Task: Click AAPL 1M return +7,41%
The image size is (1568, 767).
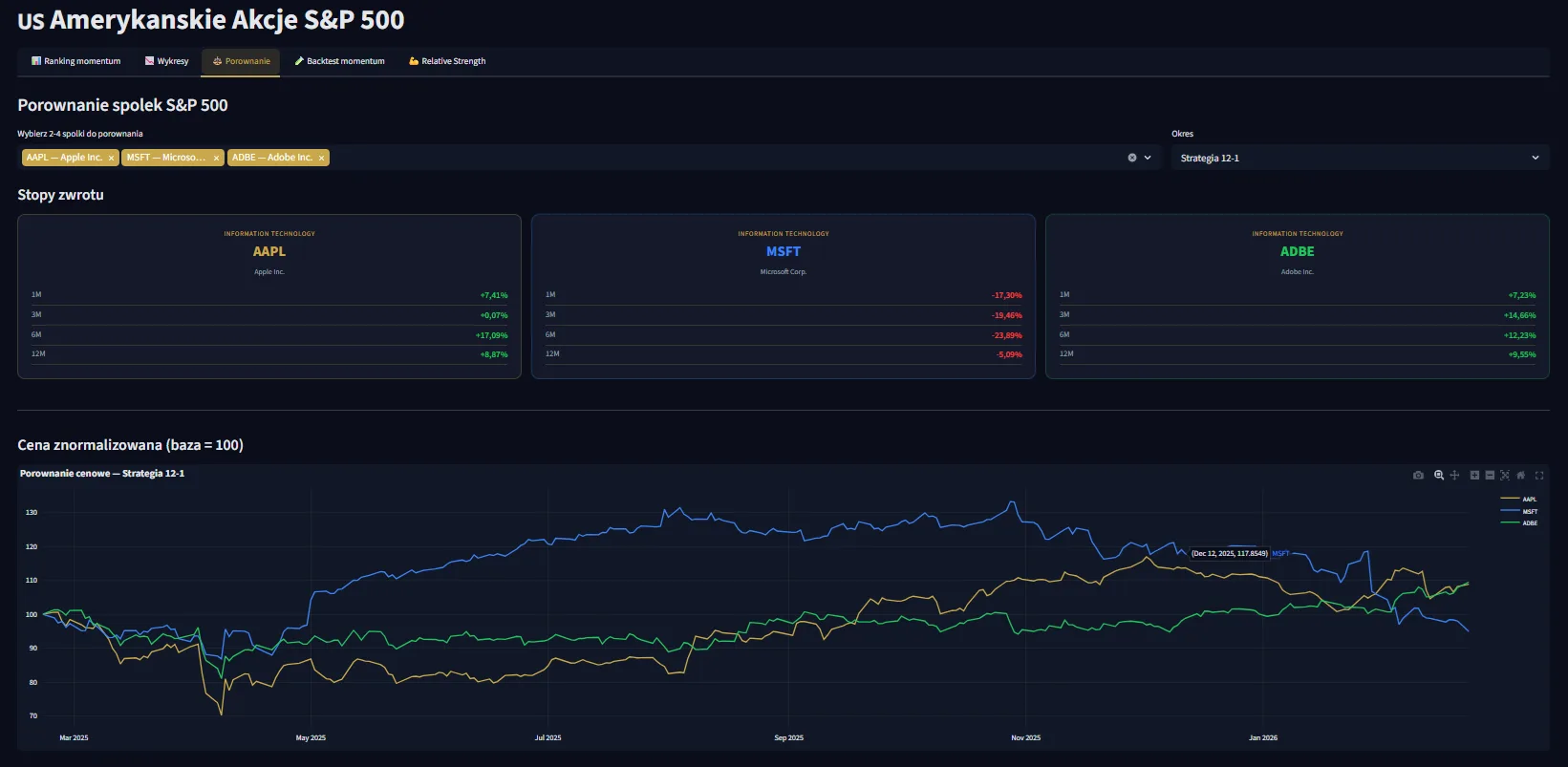Action: [x=494, y=295]
